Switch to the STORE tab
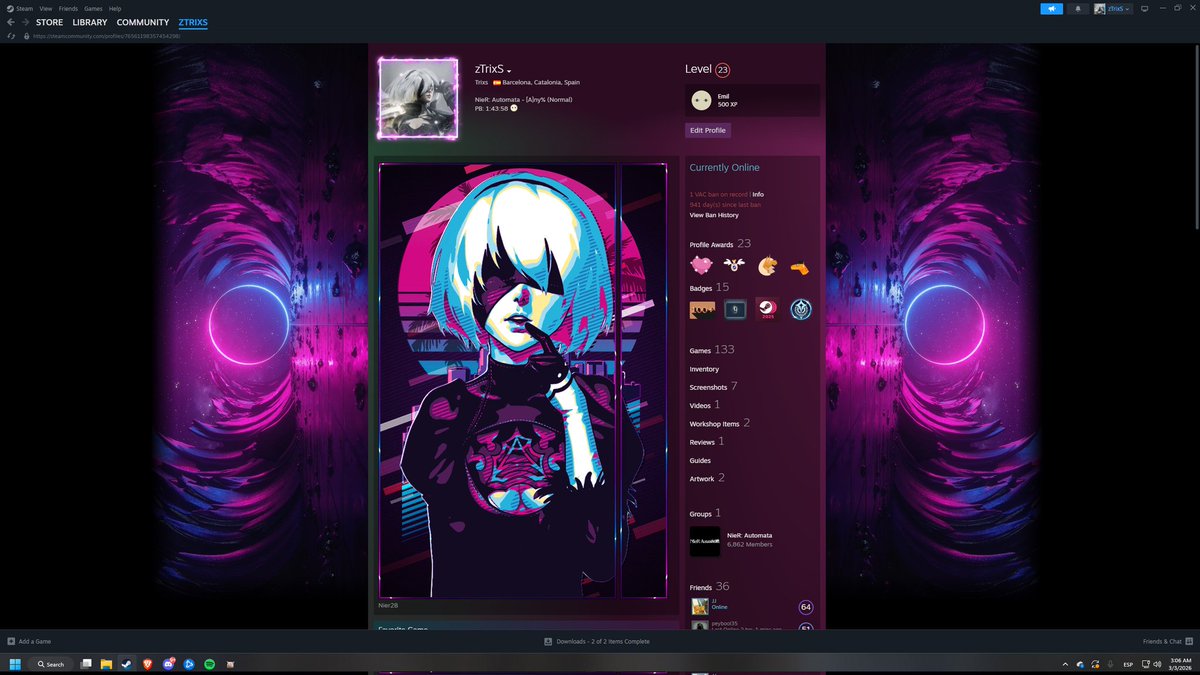 tap(49, 22)
